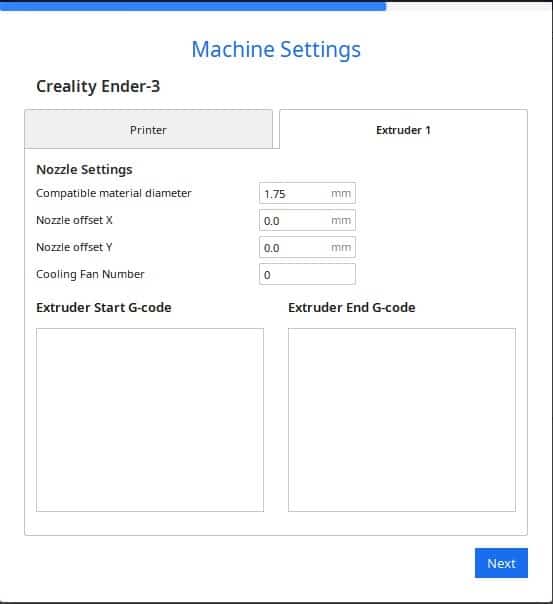Click the Creality Ender-3 printer name heading
The height and width of the screenshot is (604, 553).
pyautogui.click(x=98, y=86)
